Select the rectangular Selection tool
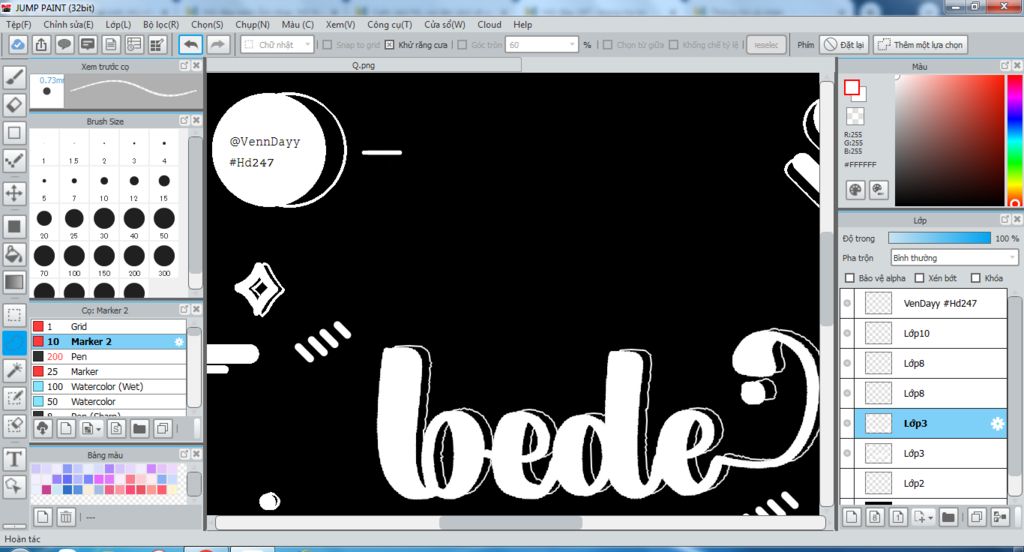 (x=14, y=315)
